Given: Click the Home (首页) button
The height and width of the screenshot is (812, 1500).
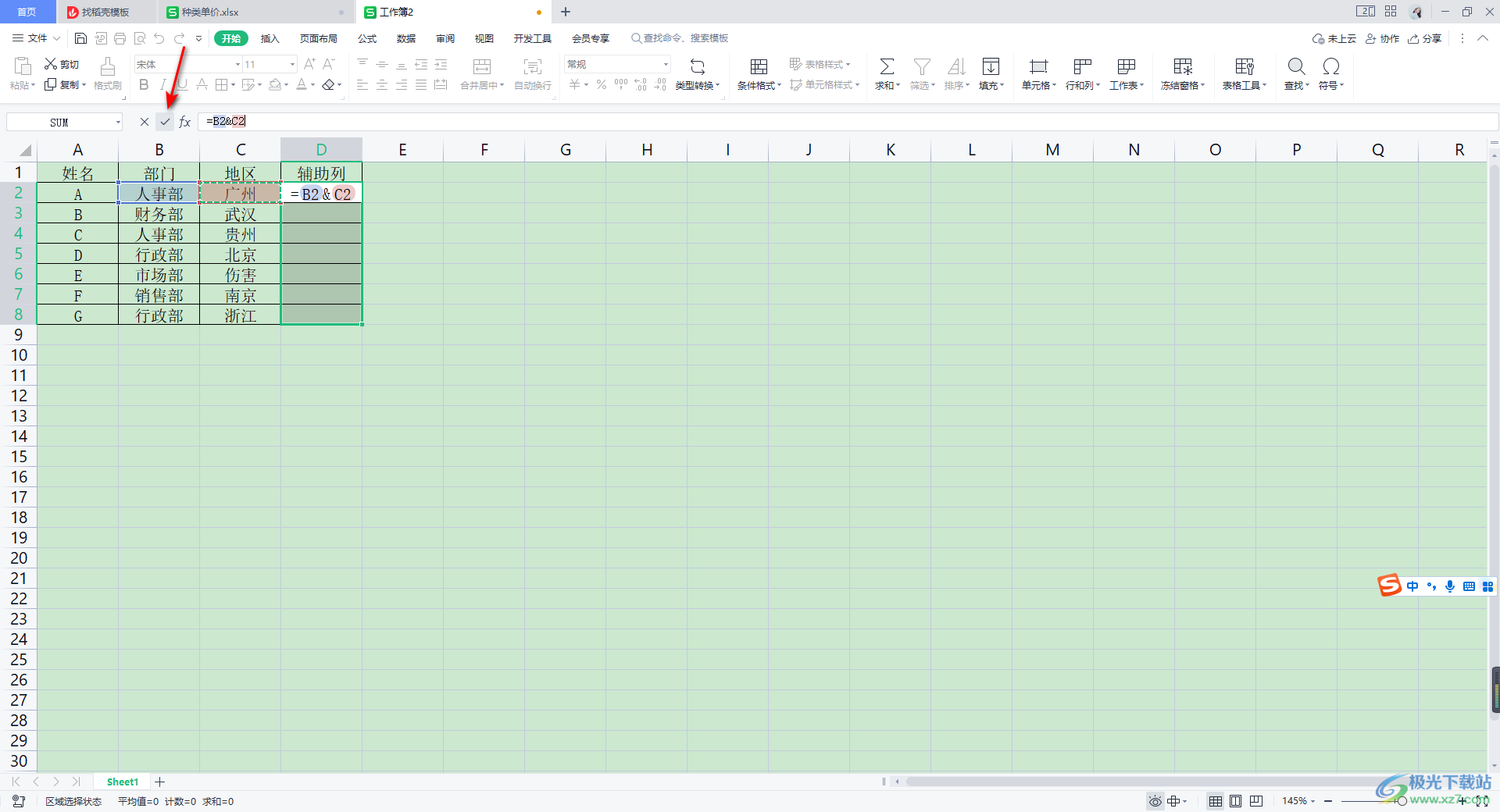Looking at the screenshot, I should [27, 12].
